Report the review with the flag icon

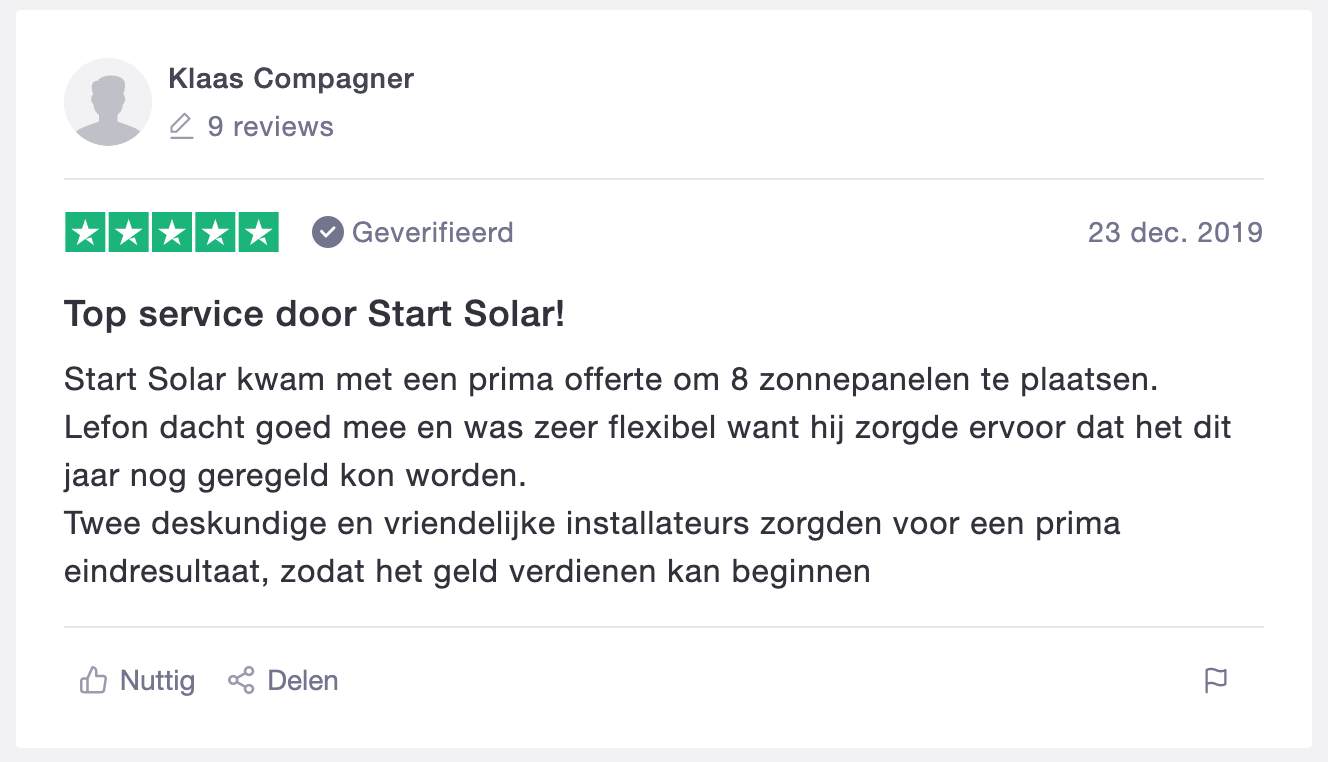coord(1216,681)
